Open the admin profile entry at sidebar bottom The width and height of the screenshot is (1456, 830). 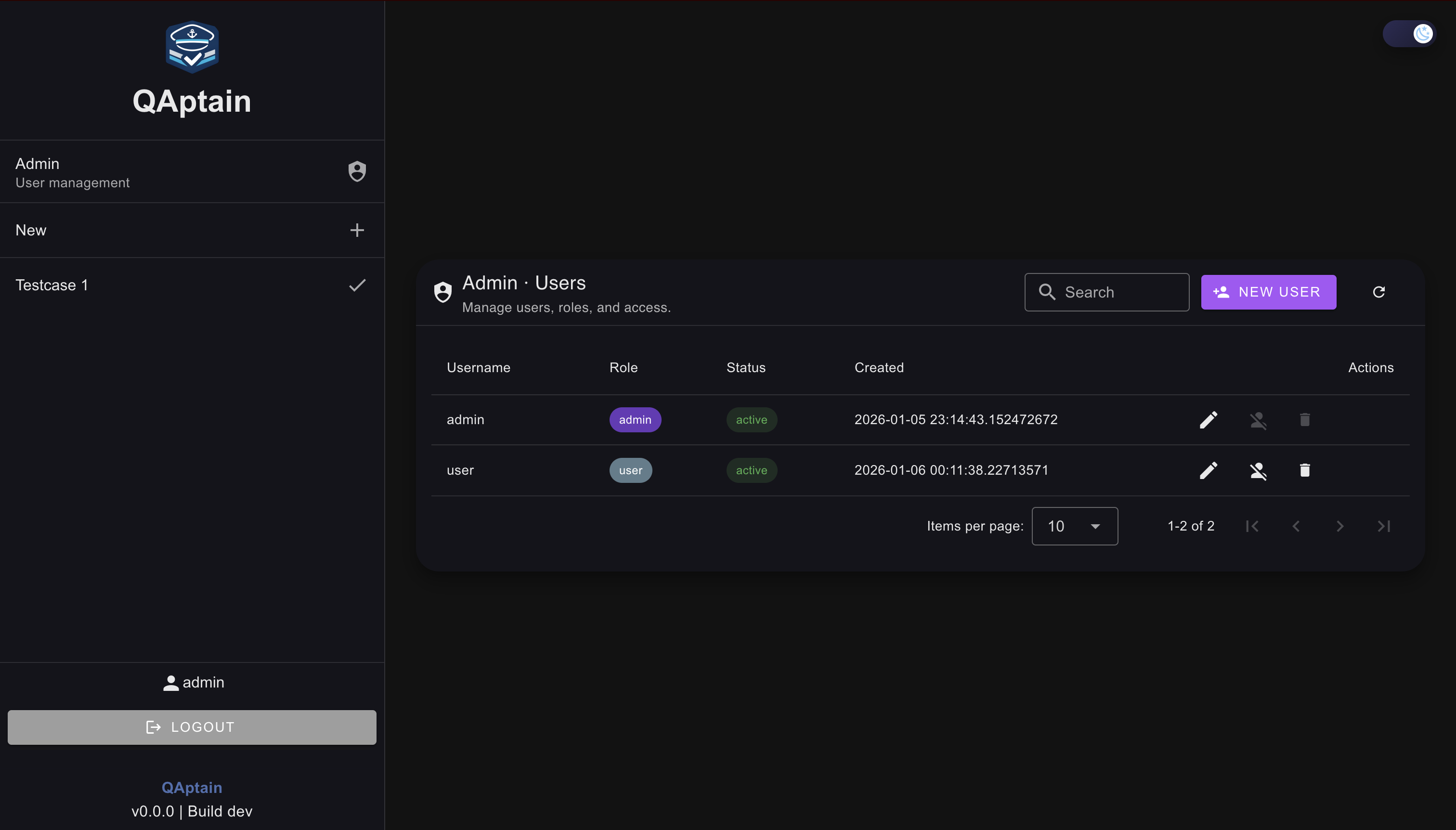(192, 682)
